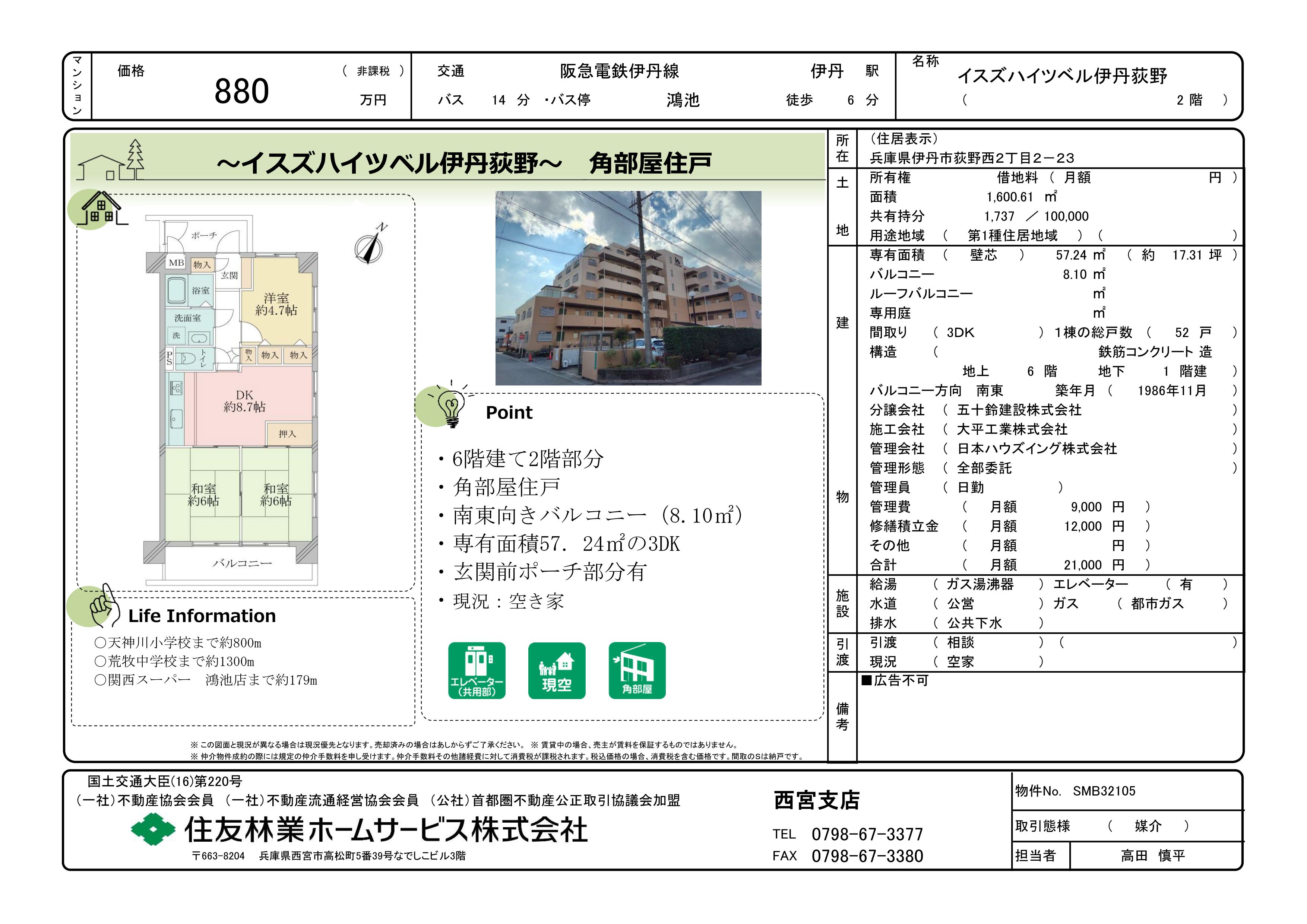Click the 880 万円 price value
The image size is (1307, 924).
tap(241, 91)
